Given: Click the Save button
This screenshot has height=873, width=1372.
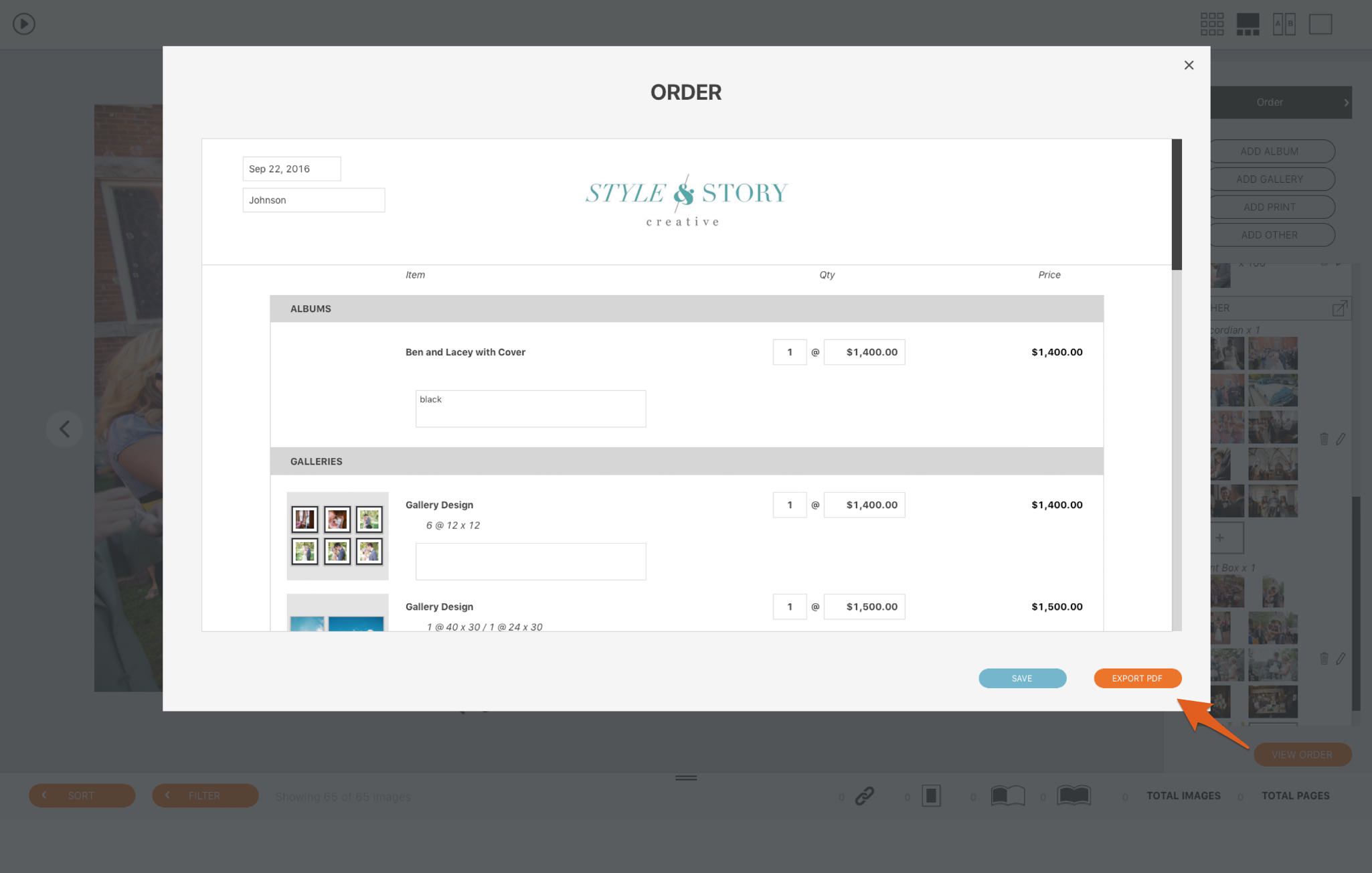Looking at the screenshot, I should pyautogui.click(x=1023, y=678).
